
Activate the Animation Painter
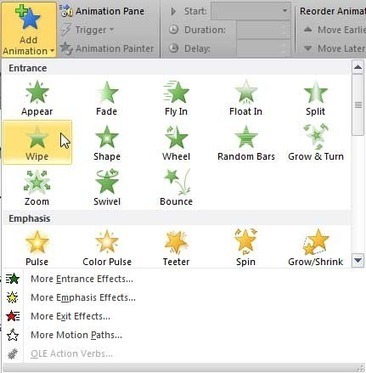point(107,49)
